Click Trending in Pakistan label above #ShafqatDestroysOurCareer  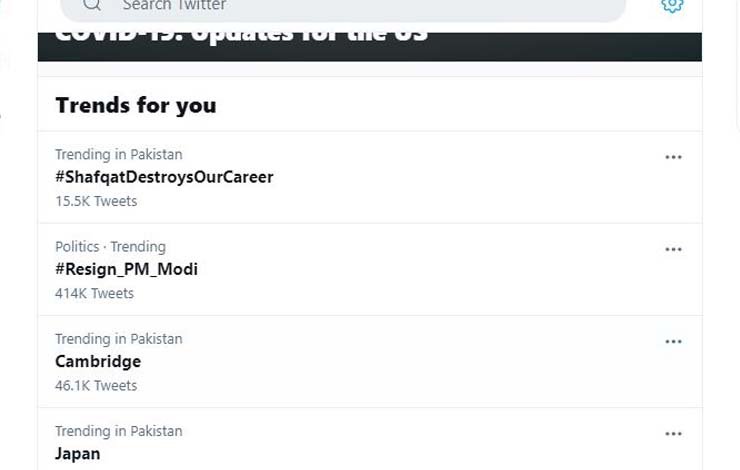point(118,155)
